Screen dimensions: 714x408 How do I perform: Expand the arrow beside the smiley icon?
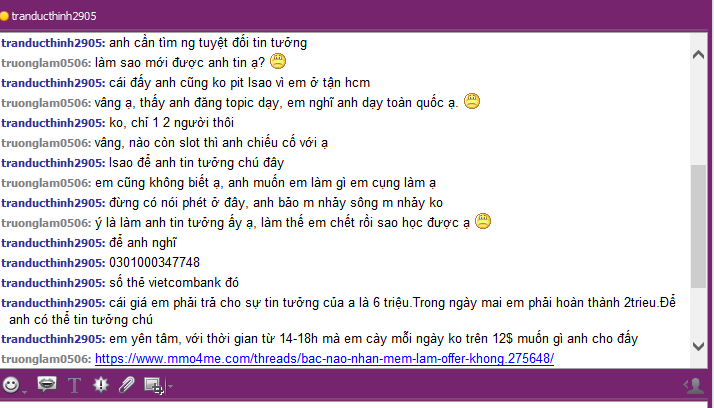pyautogui.click(x=24, y=392)
